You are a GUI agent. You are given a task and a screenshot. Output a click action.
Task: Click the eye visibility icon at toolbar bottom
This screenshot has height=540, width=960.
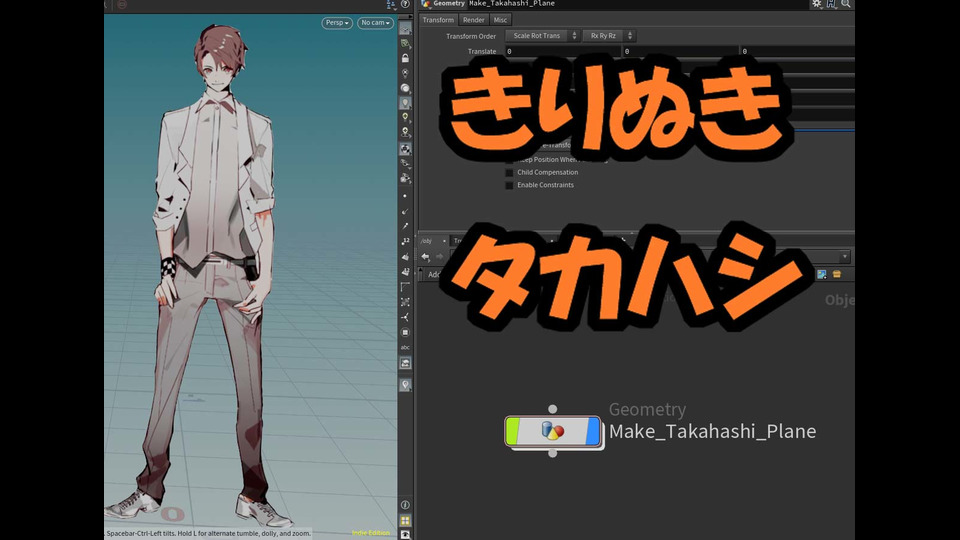coord(405,534)
